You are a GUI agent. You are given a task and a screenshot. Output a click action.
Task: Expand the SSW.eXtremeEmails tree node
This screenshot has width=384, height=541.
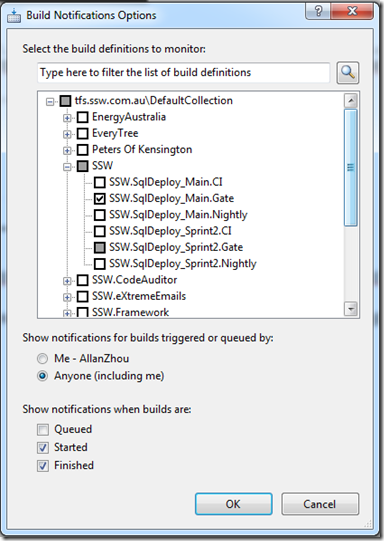(x=67, y=297)
